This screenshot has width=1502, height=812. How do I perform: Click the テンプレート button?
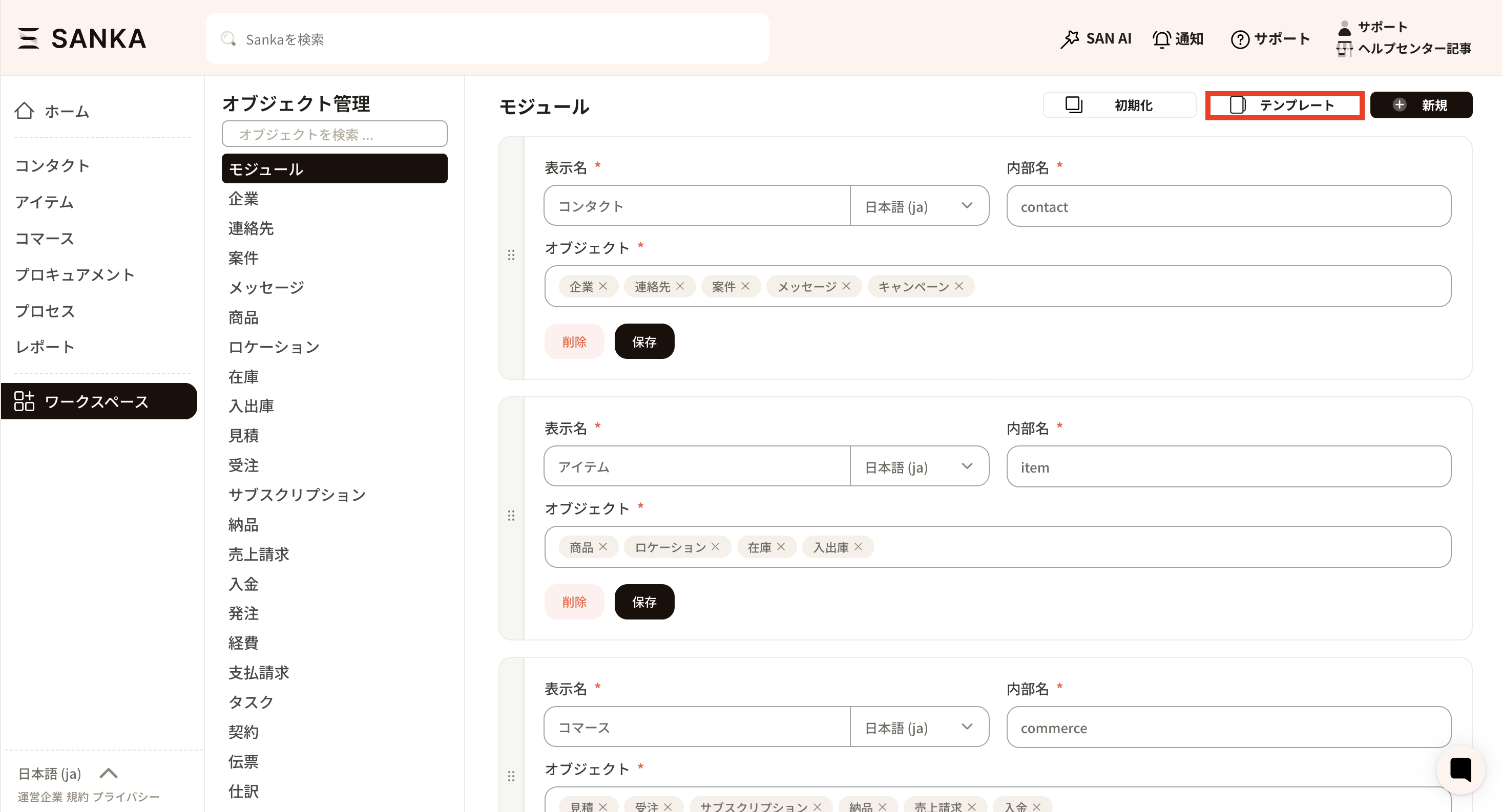1284,105
